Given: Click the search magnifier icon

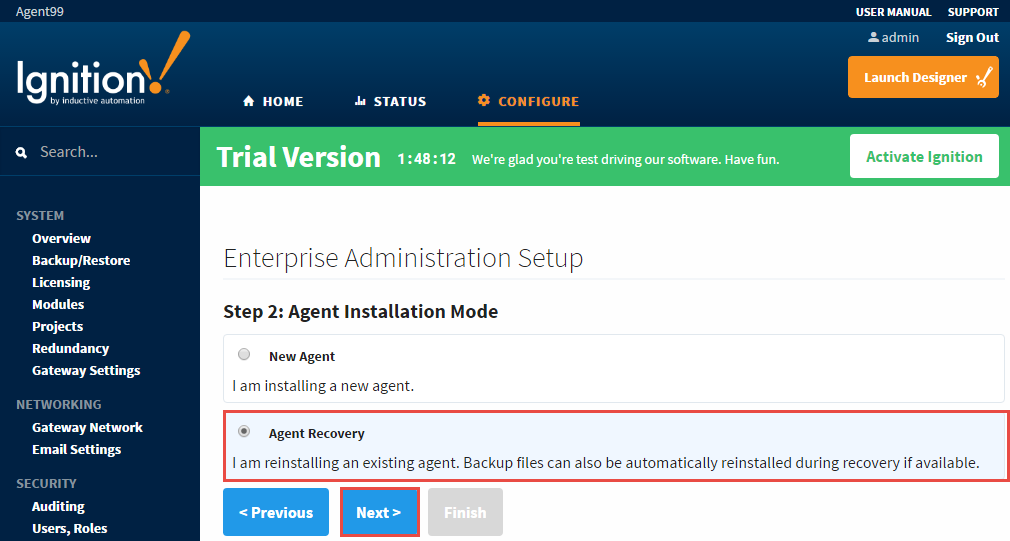Looking at the screenshot, I should click(x=21, y=153).
